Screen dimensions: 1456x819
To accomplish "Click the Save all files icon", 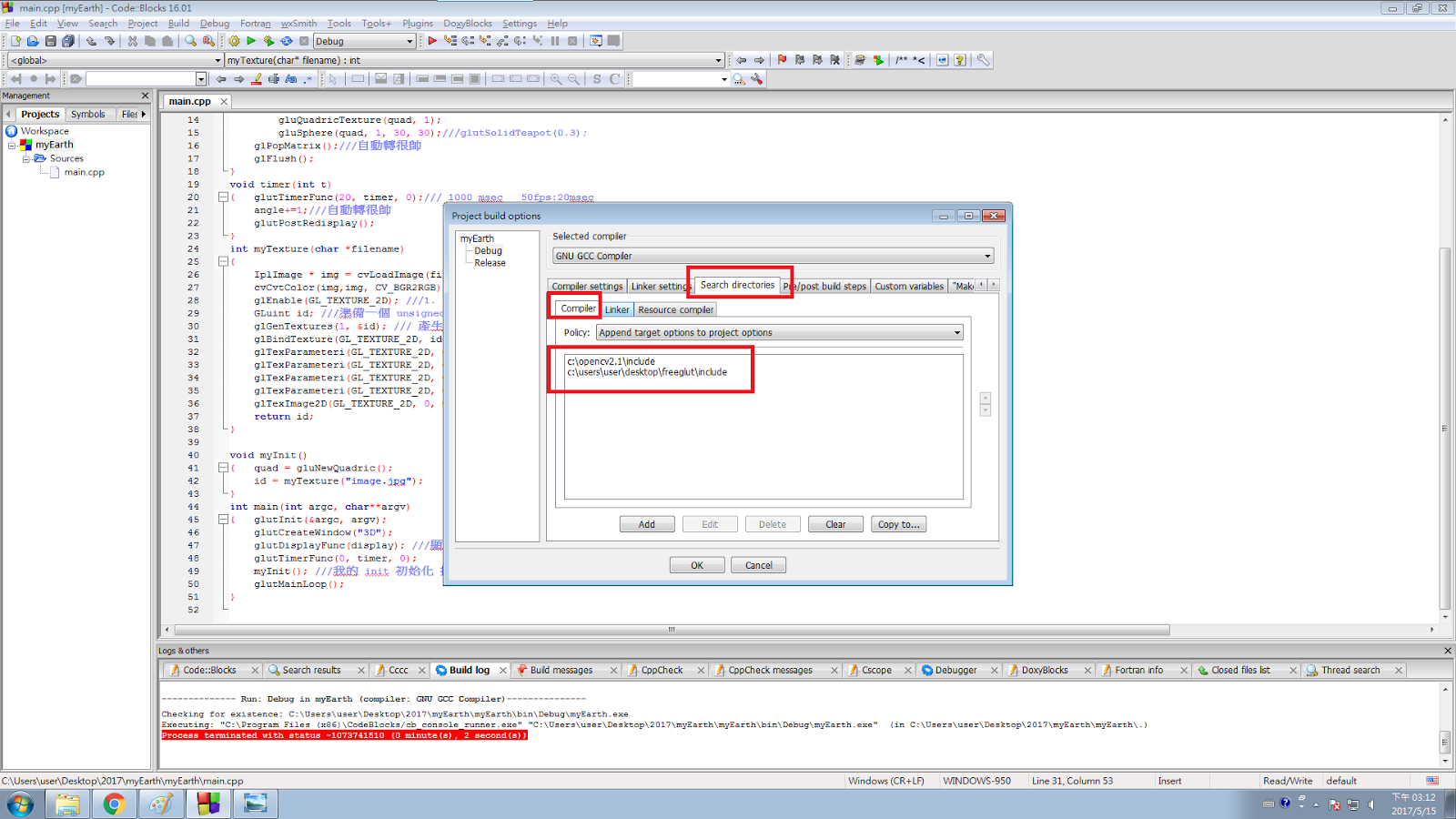I will point(68,41).
